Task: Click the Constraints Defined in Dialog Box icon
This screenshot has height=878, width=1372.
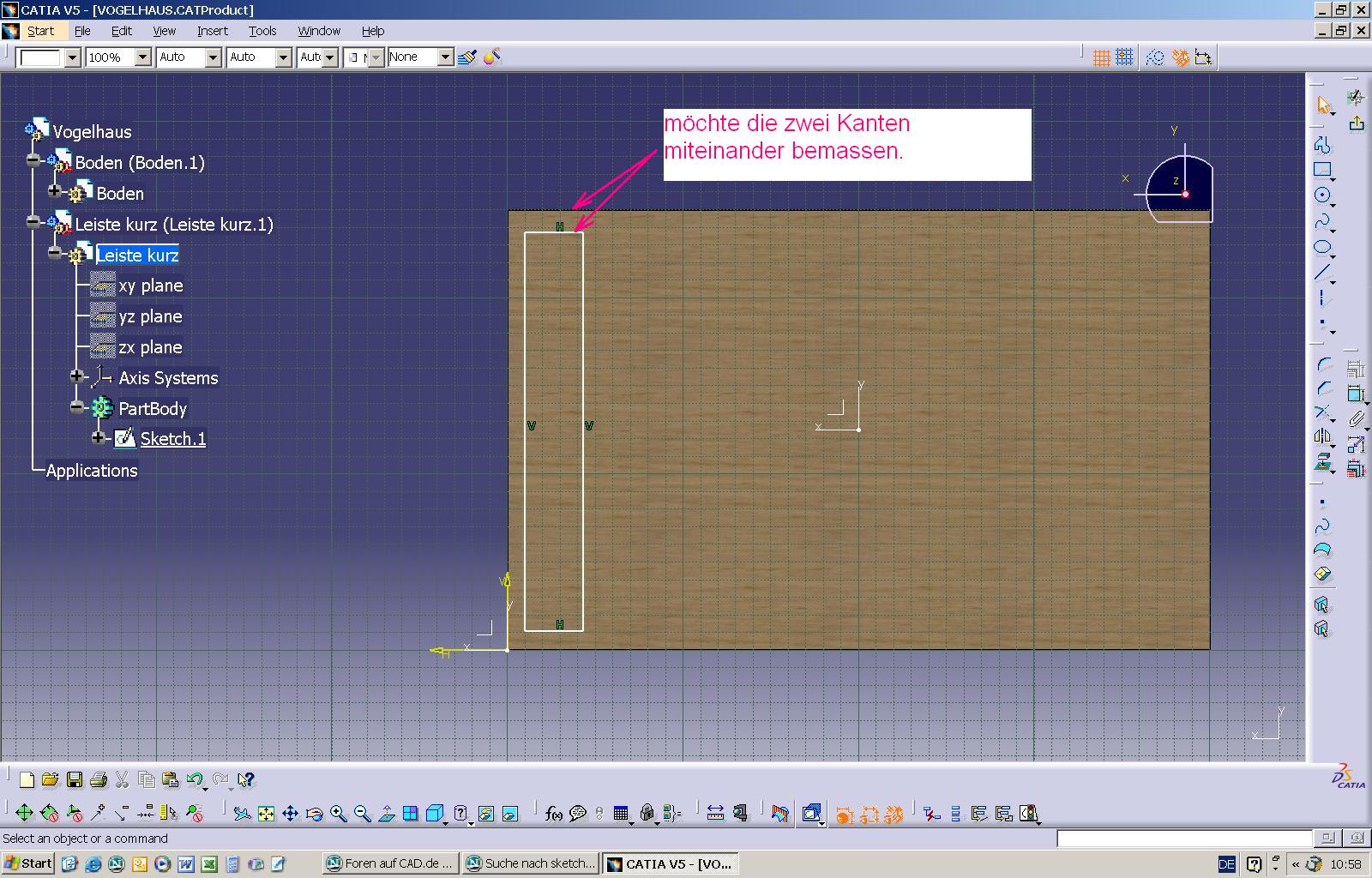Action: pos(1356,370)
